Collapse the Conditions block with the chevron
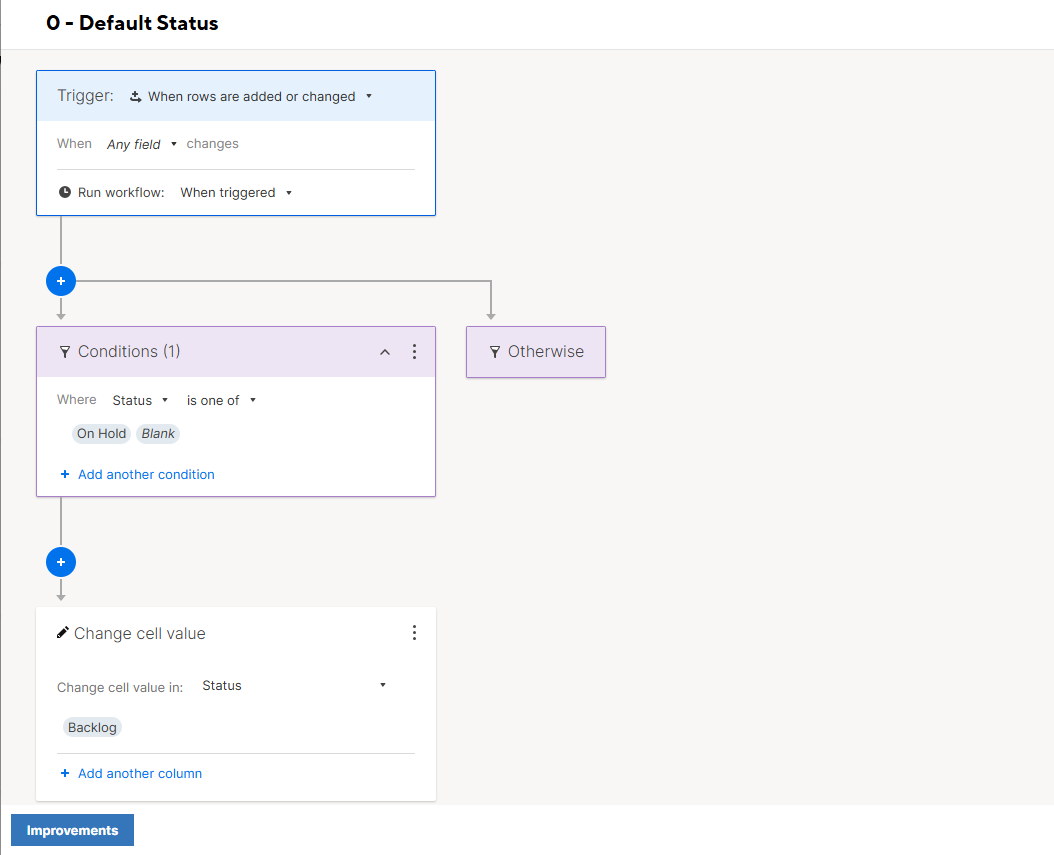This screenshot has height=855, width=1054. coord(385,352)
